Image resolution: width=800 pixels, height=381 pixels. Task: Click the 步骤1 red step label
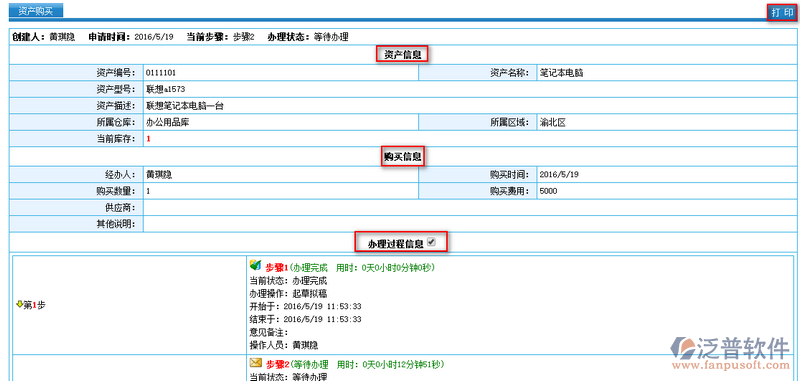pyautogui.click(x=277, y=267)
